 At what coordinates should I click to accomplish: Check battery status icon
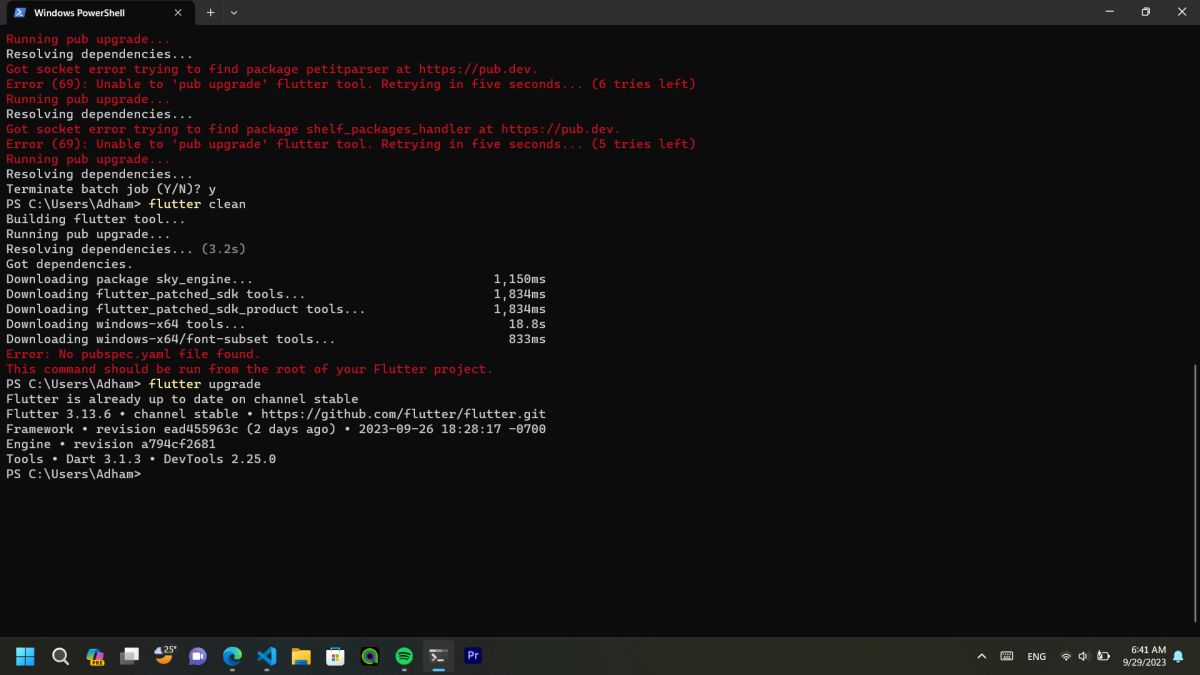(1103, 656)
